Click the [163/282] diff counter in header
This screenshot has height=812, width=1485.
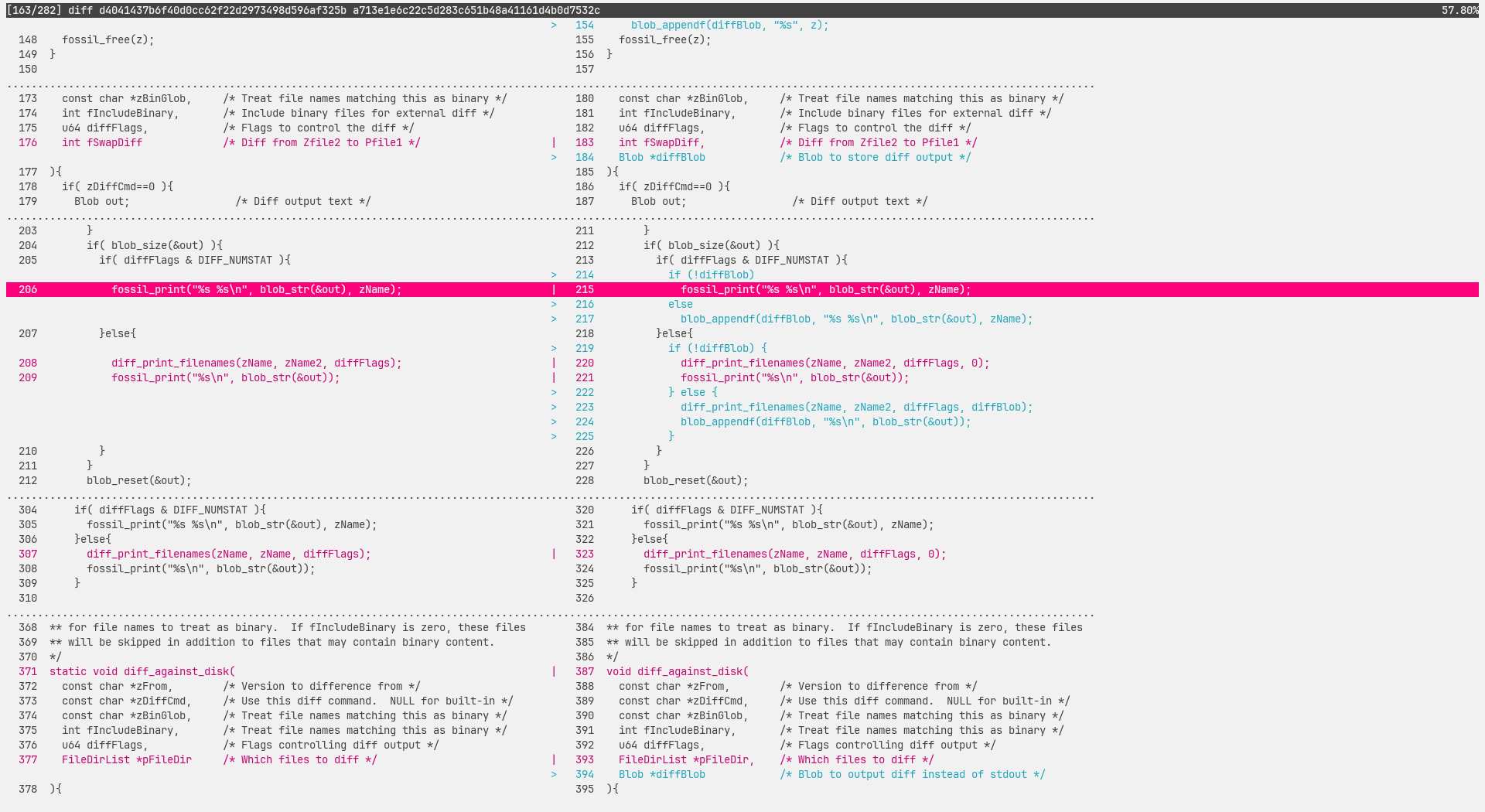[x=33, y=10]
